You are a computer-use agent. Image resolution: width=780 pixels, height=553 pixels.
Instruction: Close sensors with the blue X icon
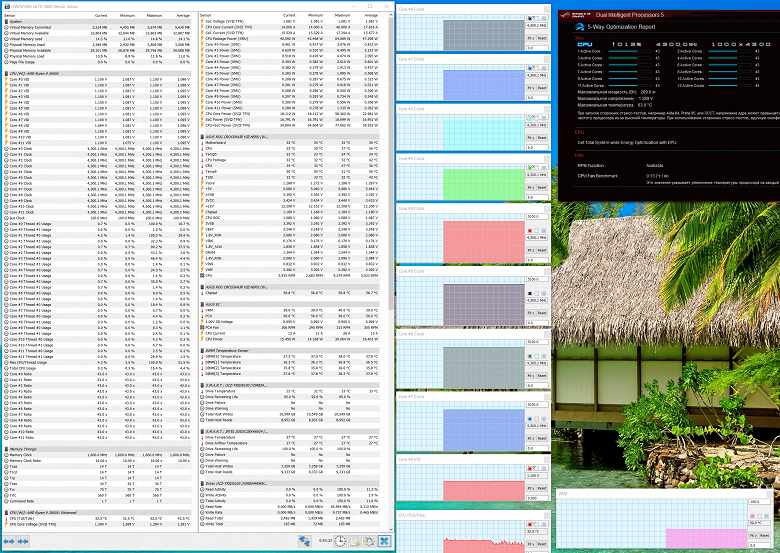385,541
